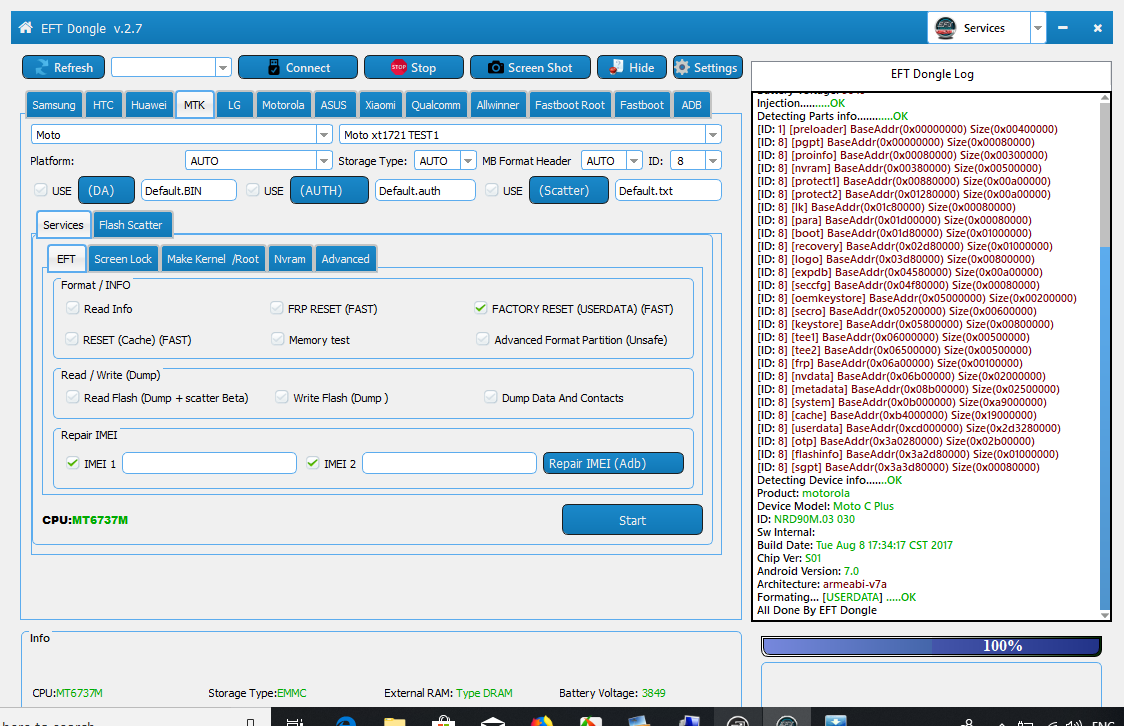Screen dimensions: 1124x726
Task: Open Settings with the gear icon
Action: (x=707, y=68)
